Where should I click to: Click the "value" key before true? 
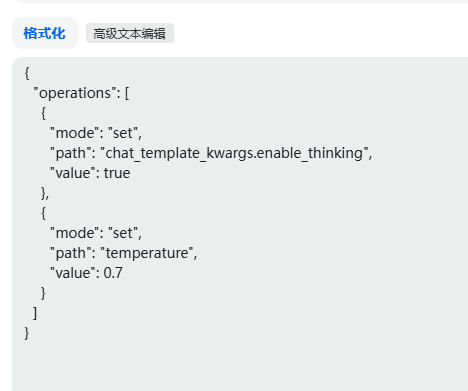tap(72, 173)
